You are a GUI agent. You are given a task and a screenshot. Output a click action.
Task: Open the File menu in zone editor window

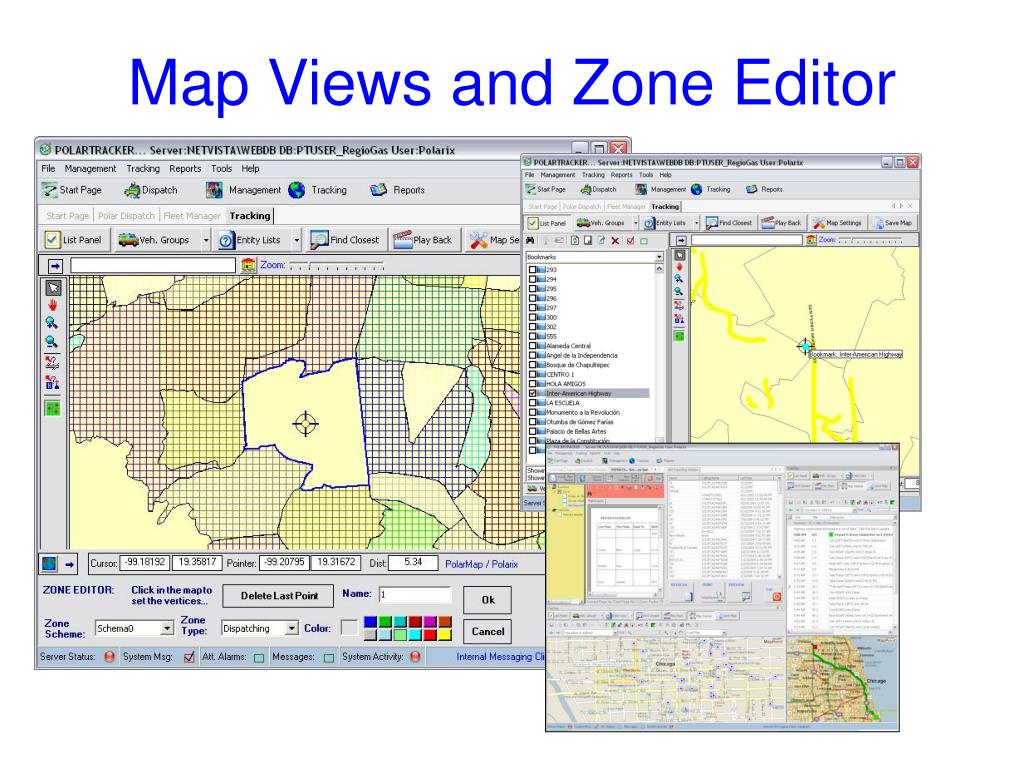(48, 168)
